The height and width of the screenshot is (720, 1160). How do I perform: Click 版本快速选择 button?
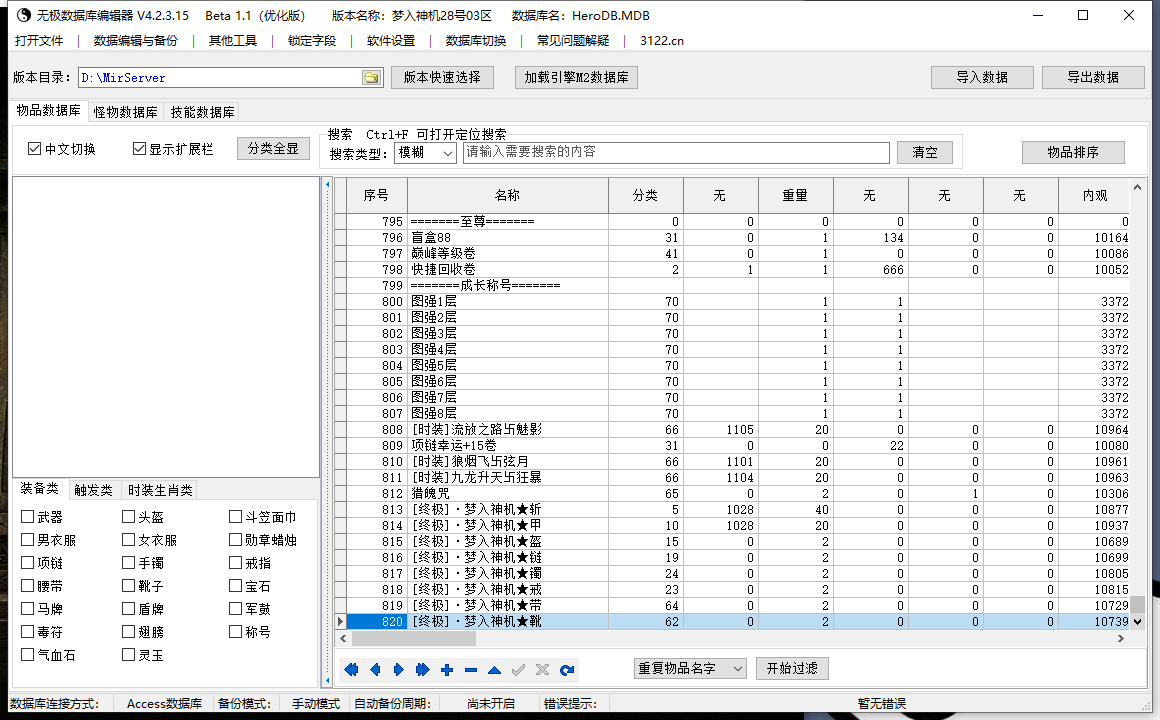(x=442, y=77)
